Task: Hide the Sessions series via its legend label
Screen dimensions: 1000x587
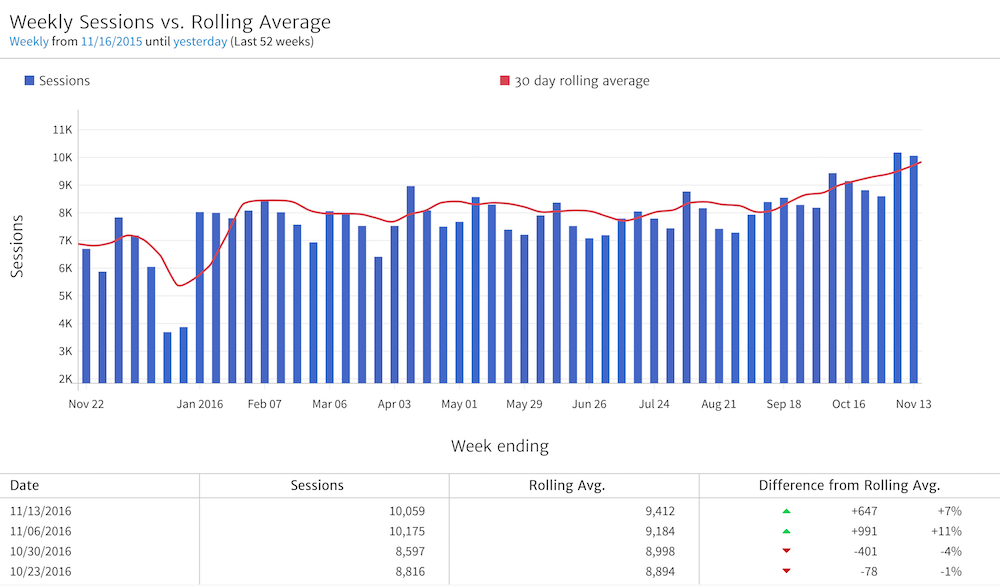Action: pyautogui.click(x=64, y=81)
